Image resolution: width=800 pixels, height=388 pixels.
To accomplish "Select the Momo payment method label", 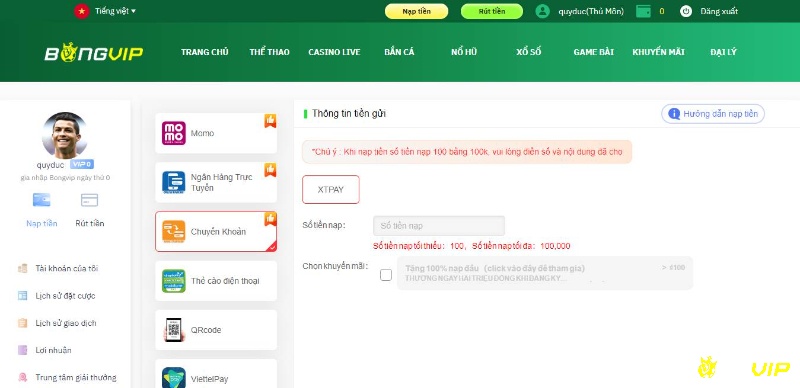I will 203,133.
